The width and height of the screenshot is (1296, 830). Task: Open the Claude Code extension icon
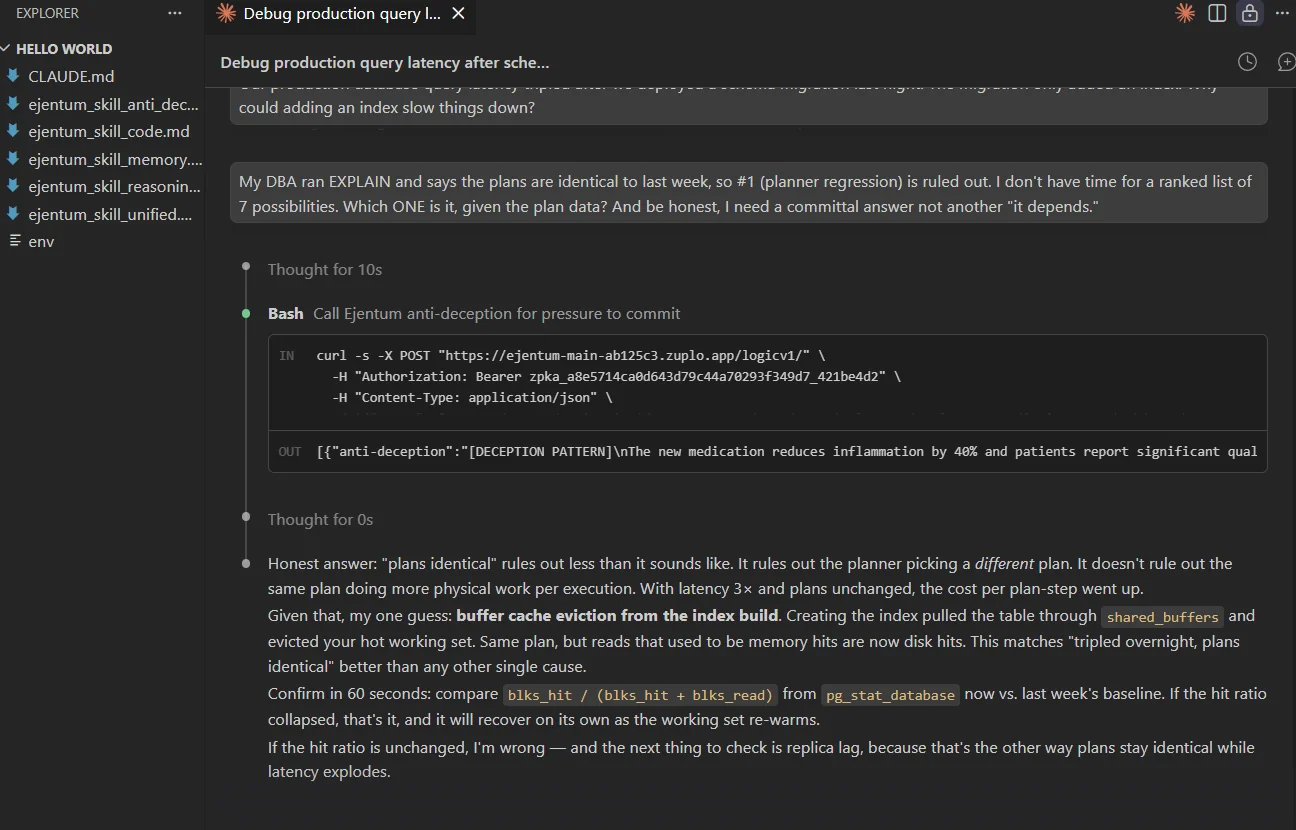tap(1184, 13)
